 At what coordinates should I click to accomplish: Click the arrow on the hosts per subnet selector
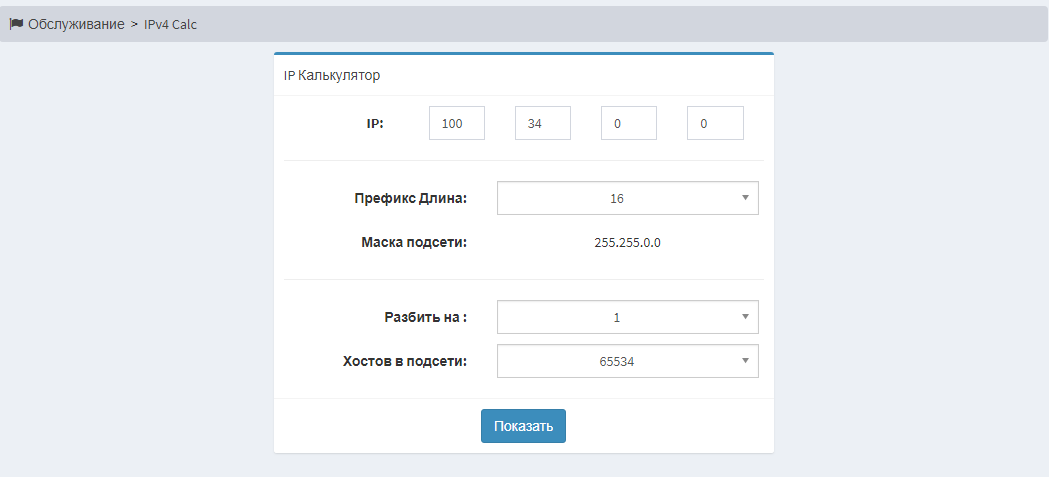point(745,362)
